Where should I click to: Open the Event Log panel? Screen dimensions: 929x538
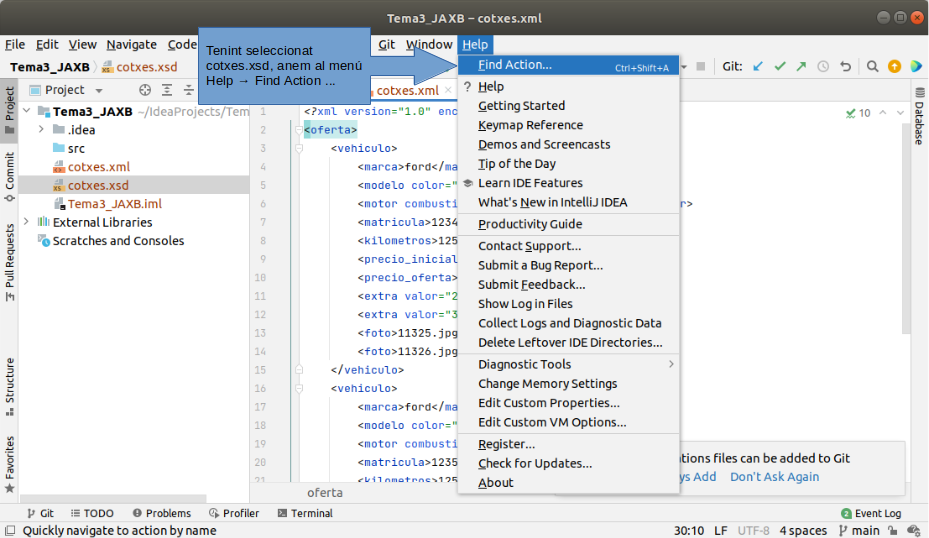[x=871, y=513]
